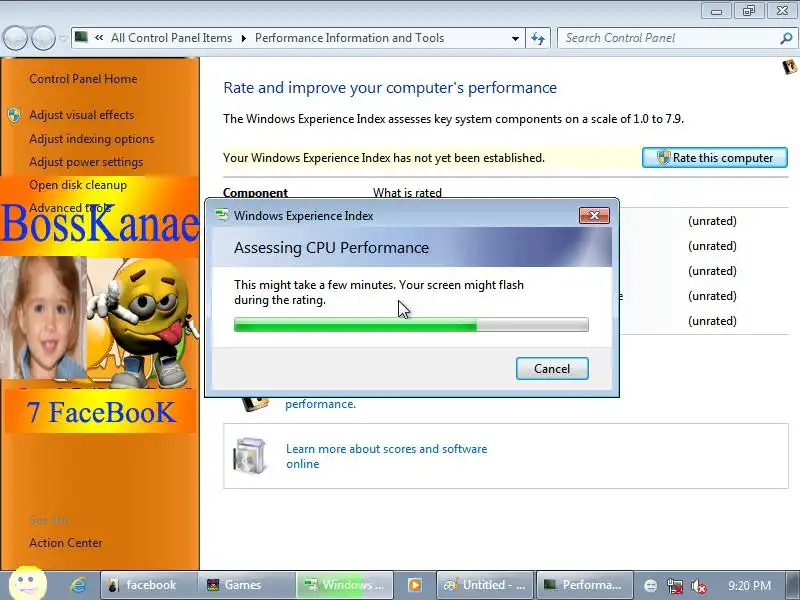Click the icon left of performance link
Screen dimensions: 800x600
255,404
